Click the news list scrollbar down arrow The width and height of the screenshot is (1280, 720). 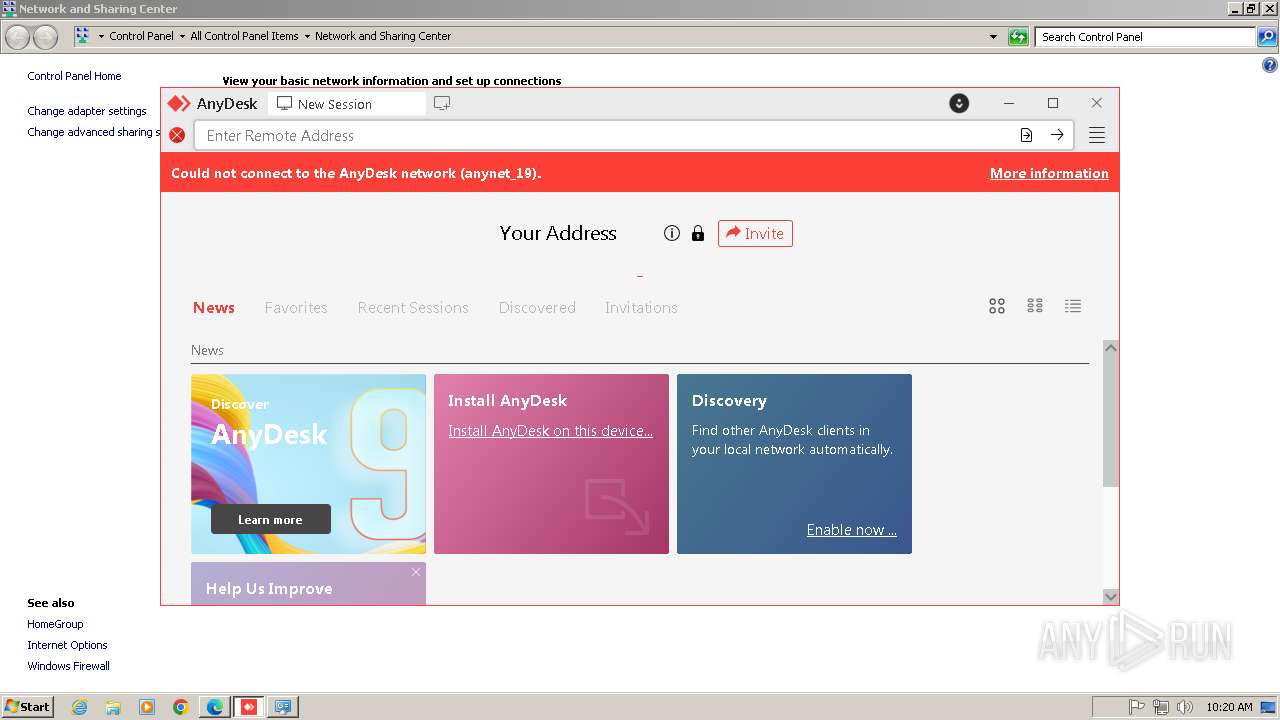(1110, 596)
